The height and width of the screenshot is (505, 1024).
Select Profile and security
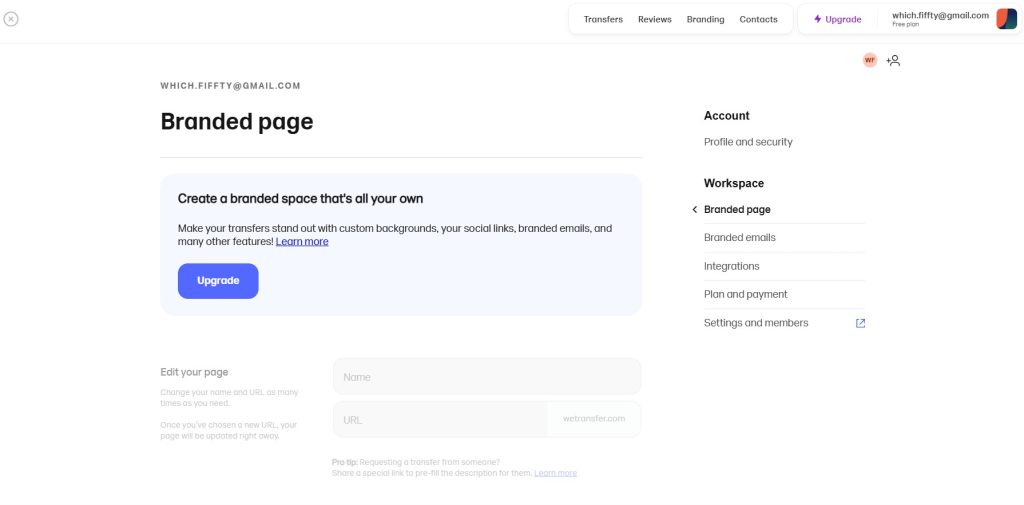click(x=748, y=142)
